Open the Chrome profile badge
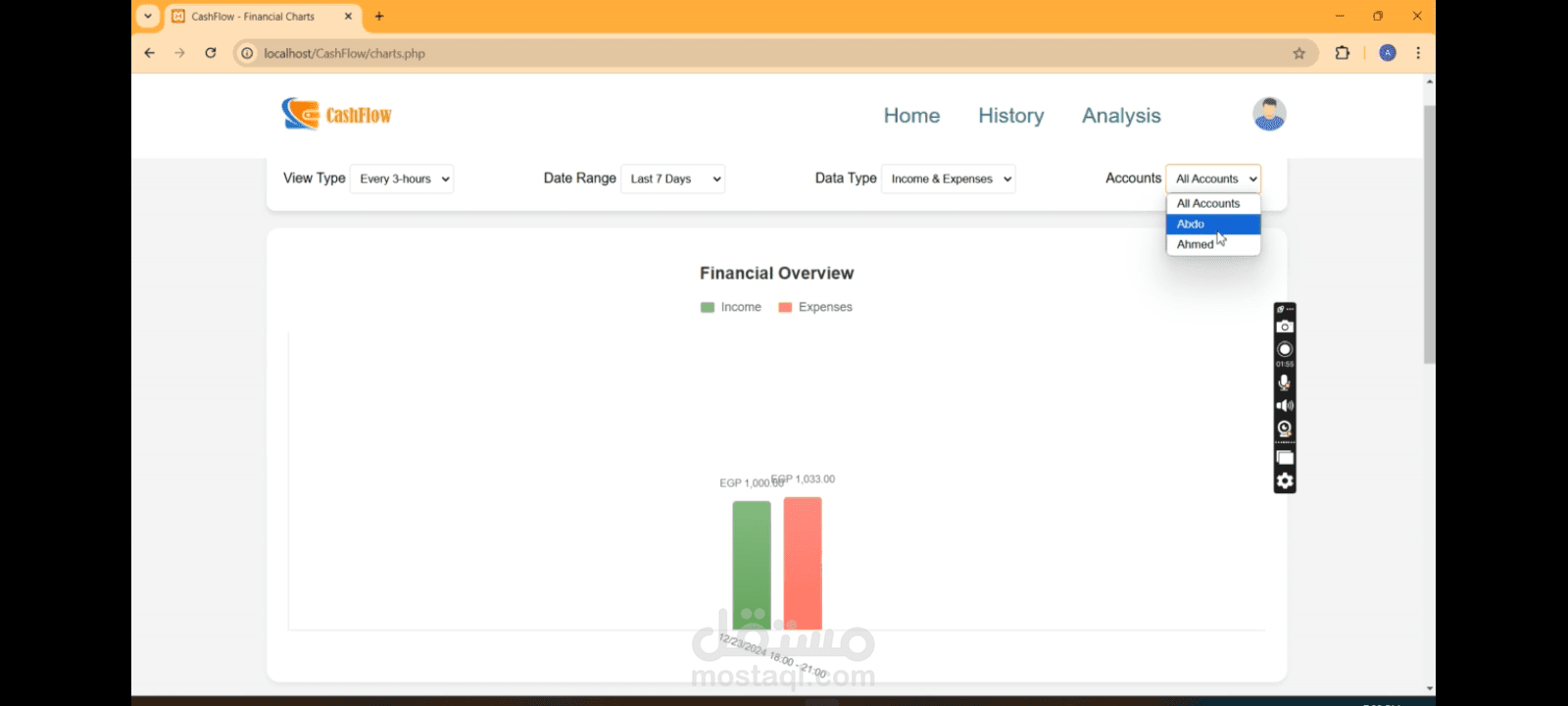The width and height of the screenshot is (1568, 706). [x=1388, y=53]
